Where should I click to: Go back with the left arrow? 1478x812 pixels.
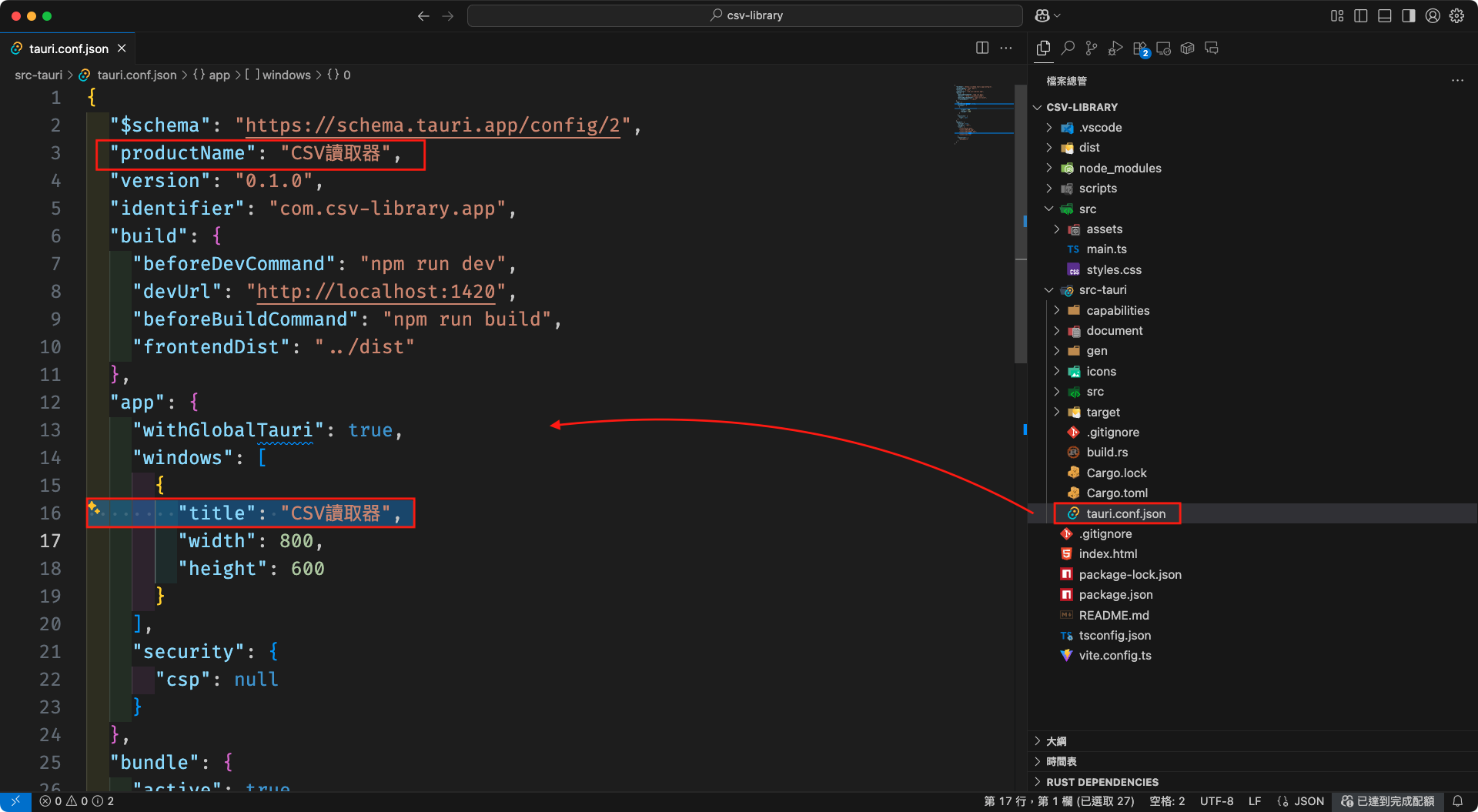423,15
